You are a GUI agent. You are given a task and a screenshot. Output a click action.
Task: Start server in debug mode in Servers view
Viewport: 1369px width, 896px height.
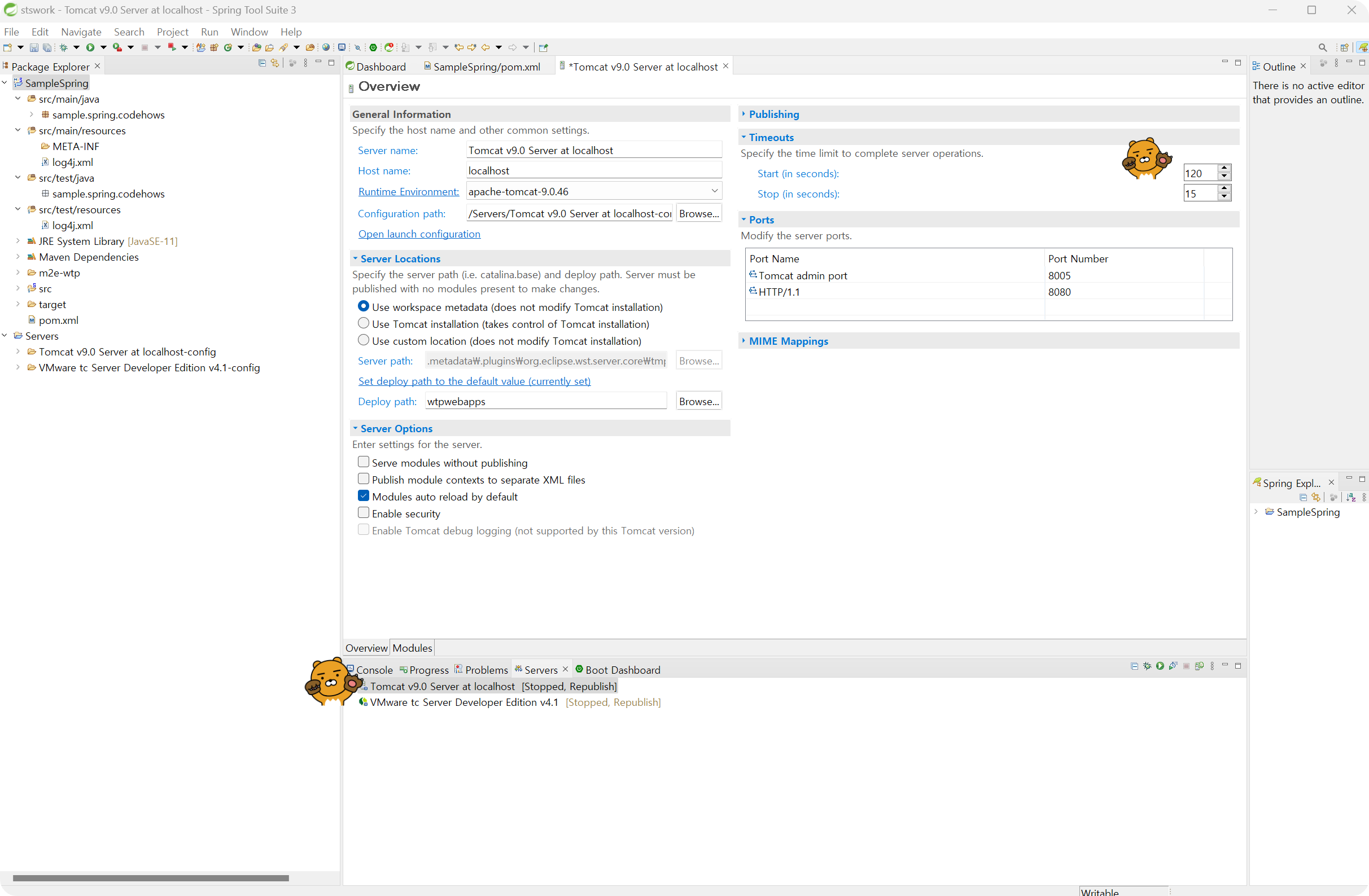click(1148, 666)
